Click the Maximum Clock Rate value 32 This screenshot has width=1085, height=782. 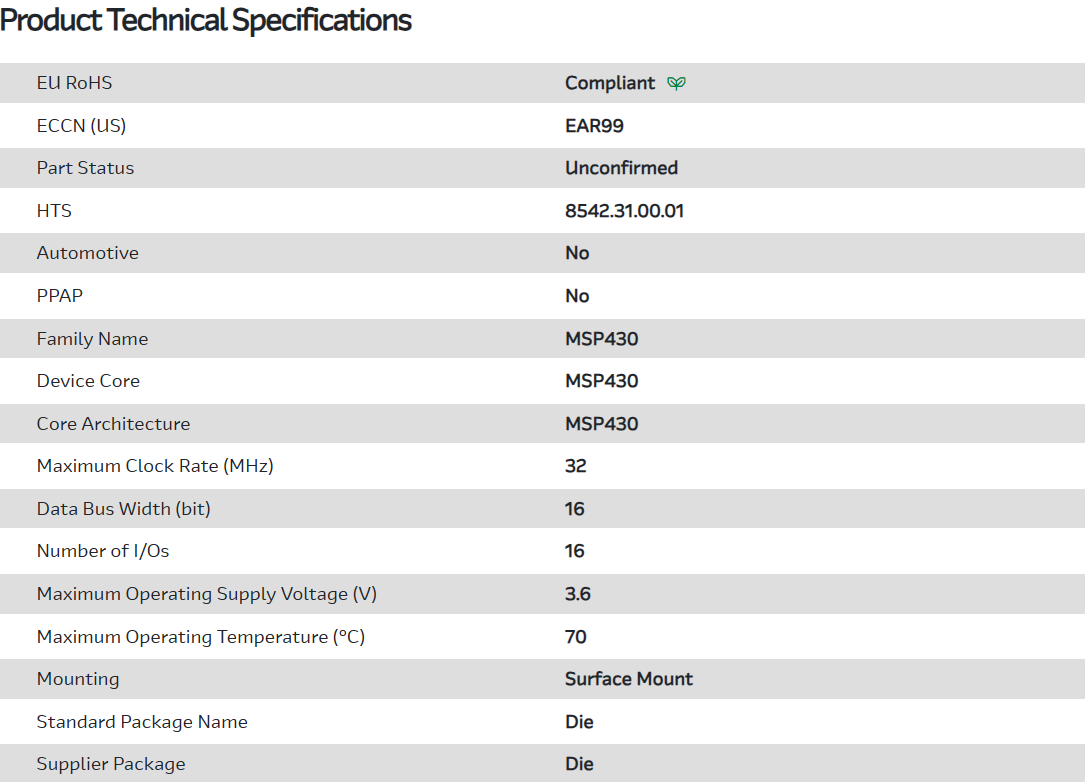[x=575, y=466]
